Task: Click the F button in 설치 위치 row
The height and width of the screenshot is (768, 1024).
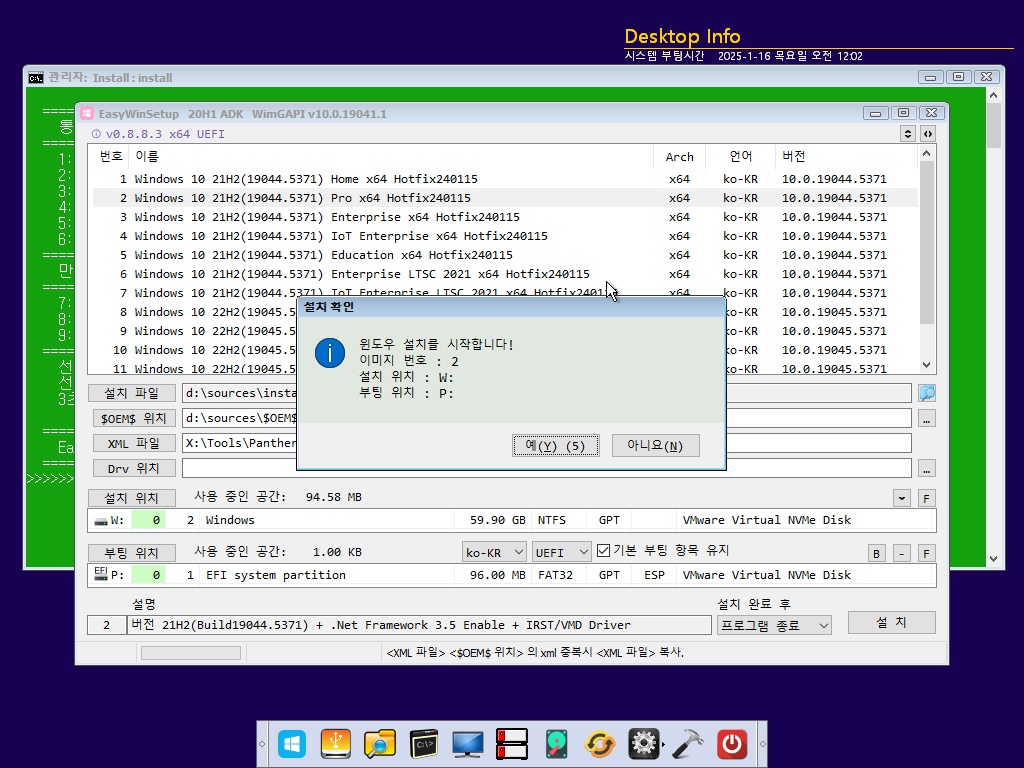Action: [x=927, y=498]
